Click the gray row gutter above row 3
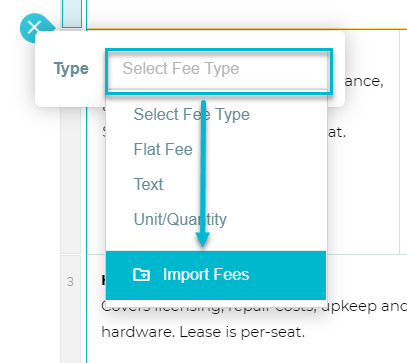This screenshot has height=363, width=407. pos(70,180)
